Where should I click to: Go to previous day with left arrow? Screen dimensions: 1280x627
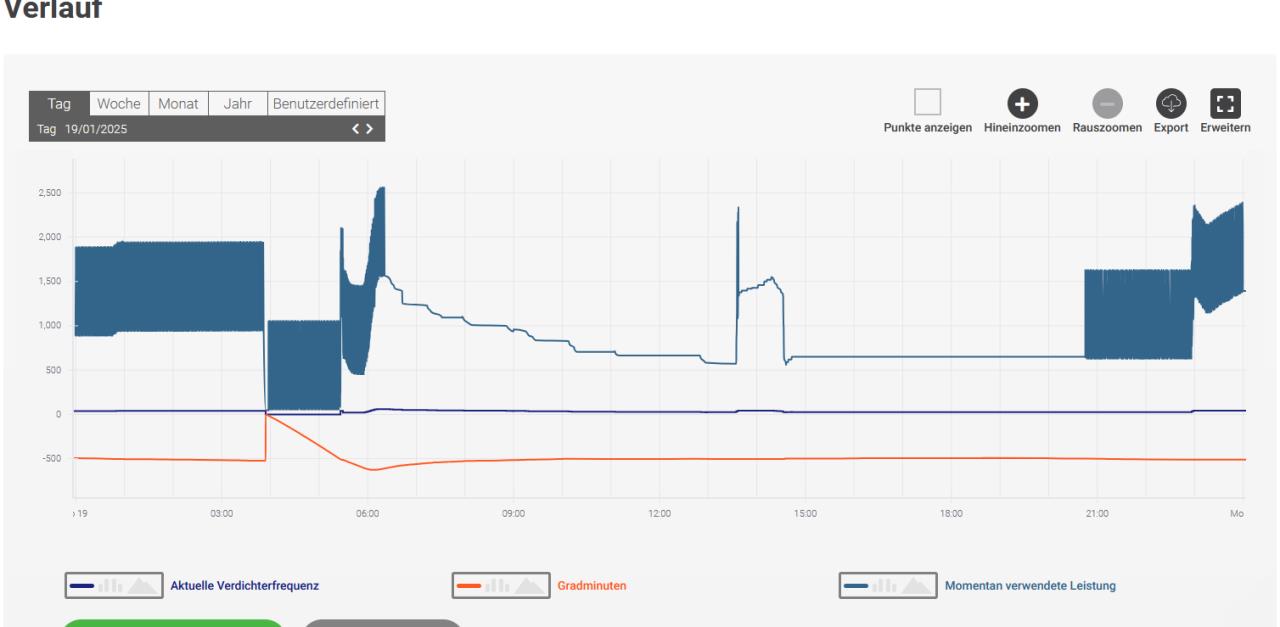coord(356,129)
